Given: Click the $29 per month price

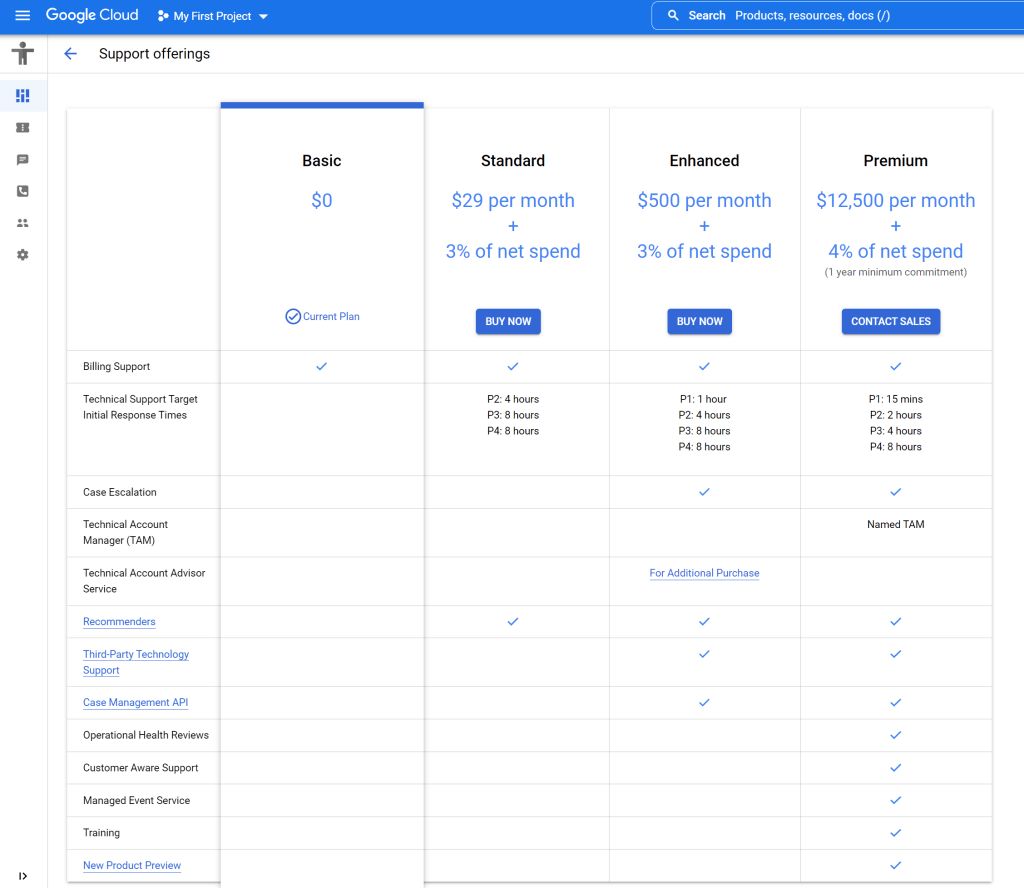Looking at the screenshot, I should [513, 200].
